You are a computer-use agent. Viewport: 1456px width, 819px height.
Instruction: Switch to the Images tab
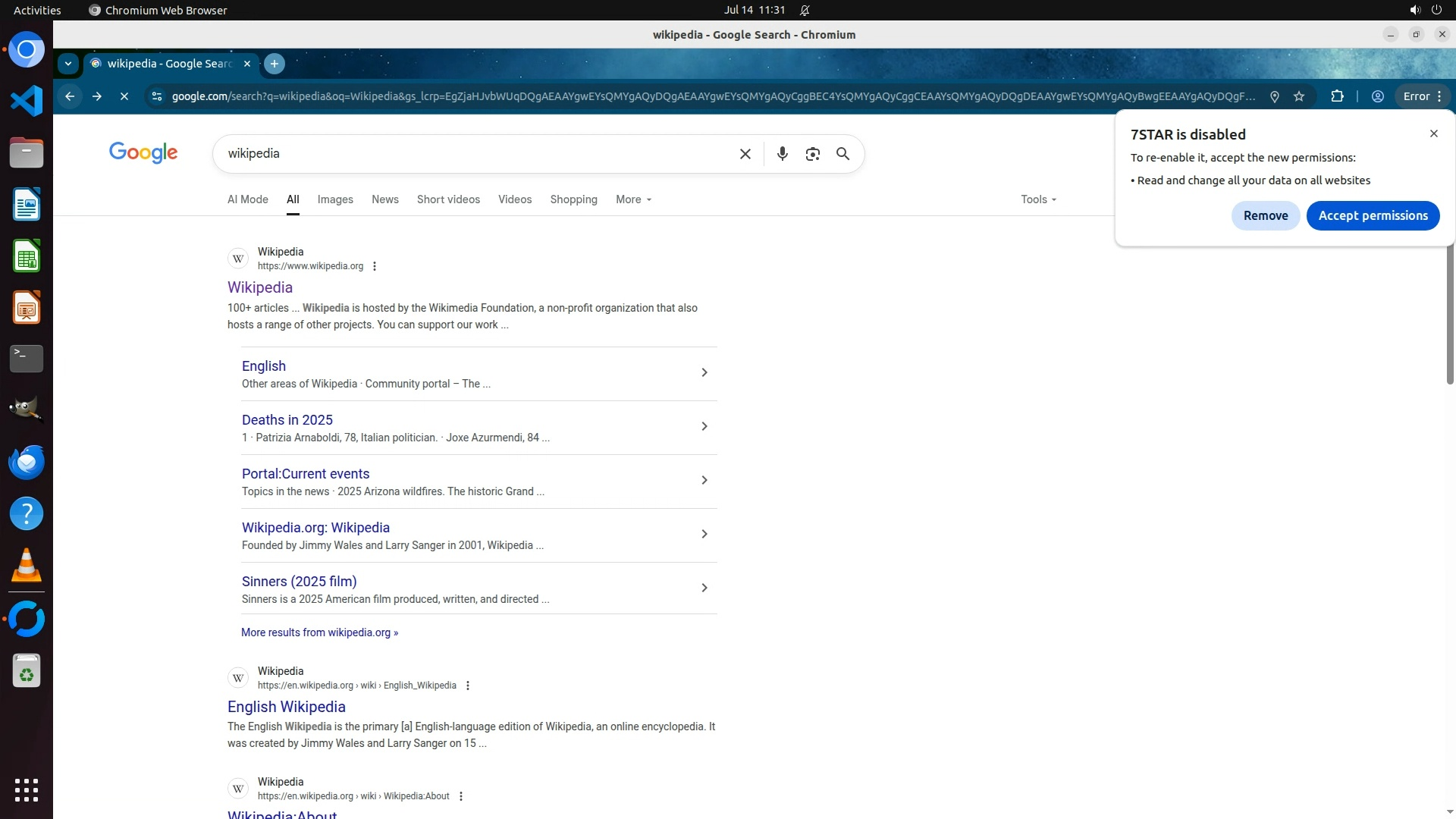pyautogui.click(x=335, y=199)
